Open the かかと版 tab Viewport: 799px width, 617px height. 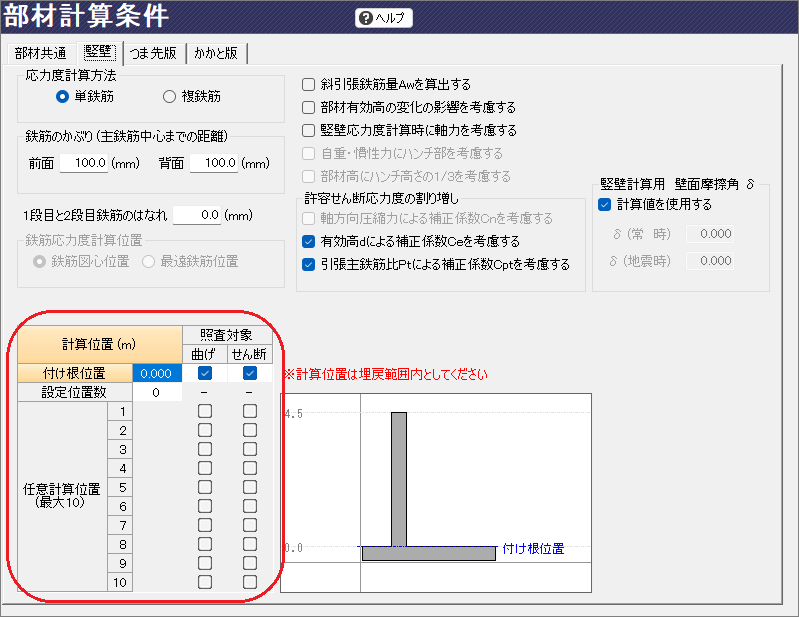coord(215,53)
